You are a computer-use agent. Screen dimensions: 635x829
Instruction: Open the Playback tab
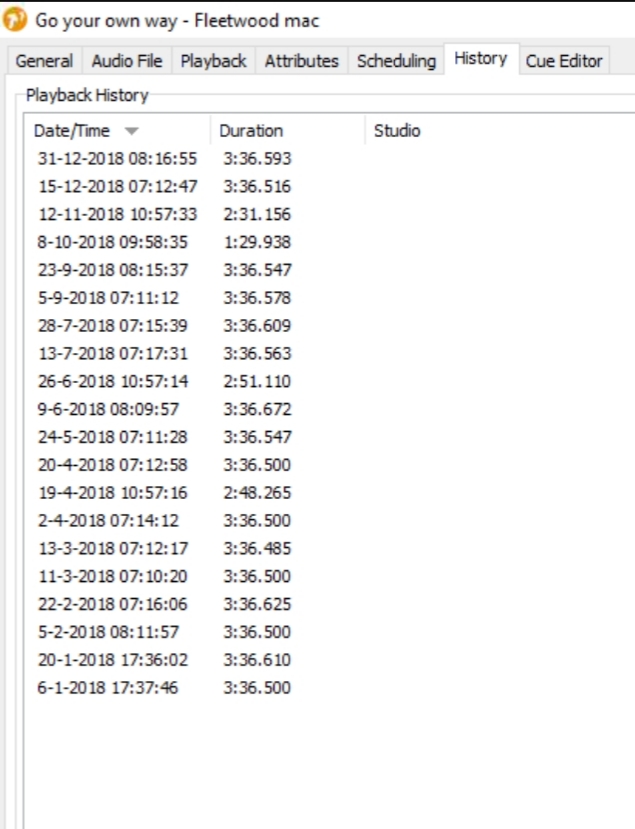tap(213, 61)
